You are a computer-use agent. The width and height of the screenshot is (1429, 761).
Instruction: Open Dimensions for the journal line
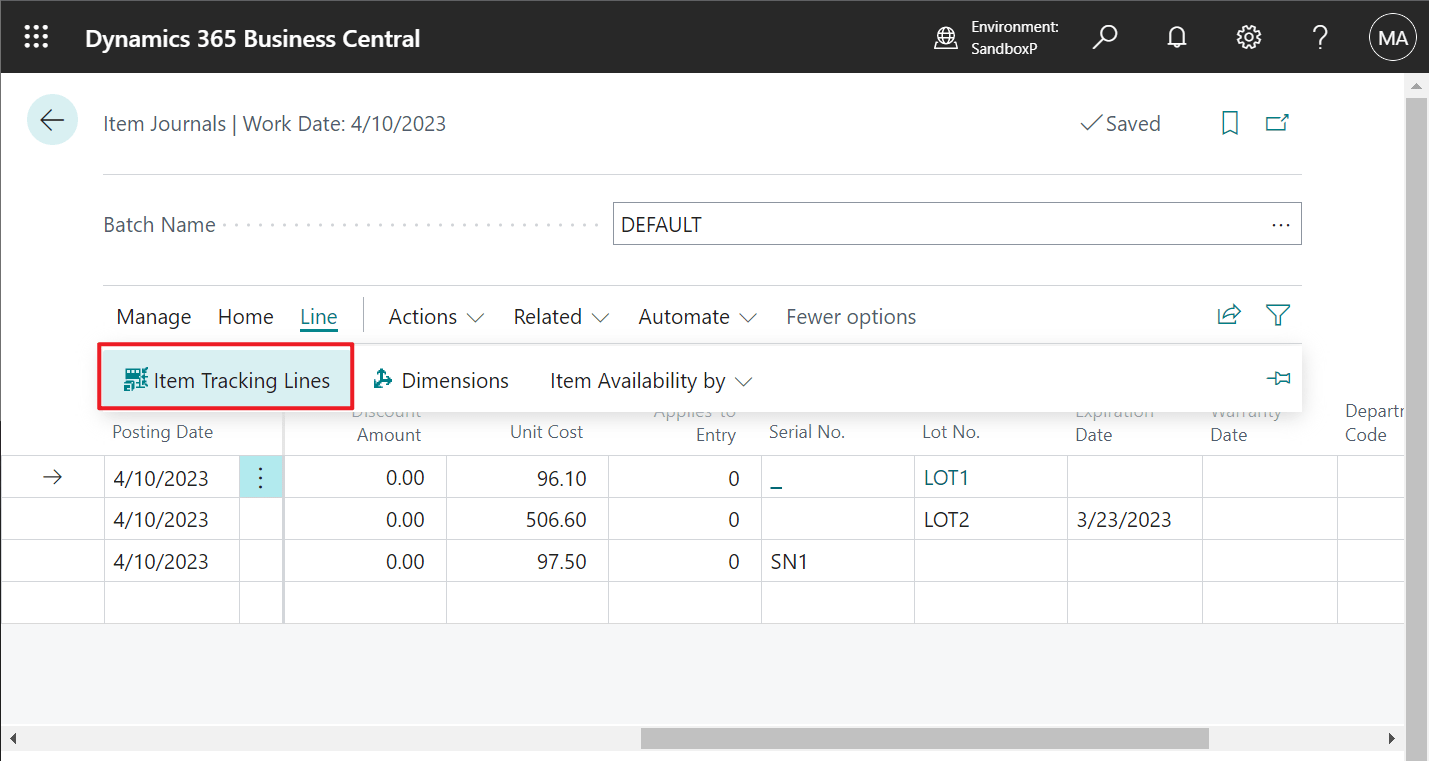click(x=441, y=380)
